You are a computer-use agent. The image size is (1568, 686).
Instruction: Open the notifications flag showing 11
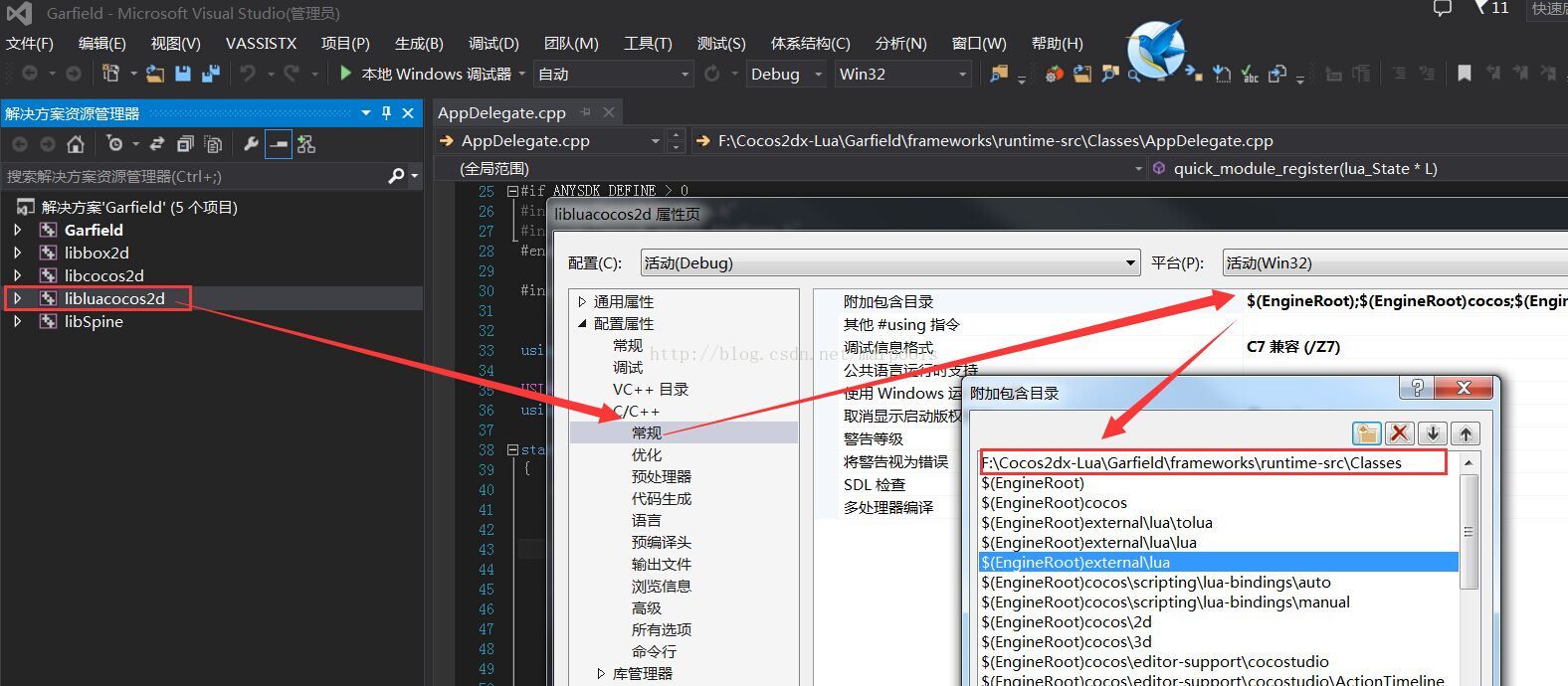click(1491, 8)
